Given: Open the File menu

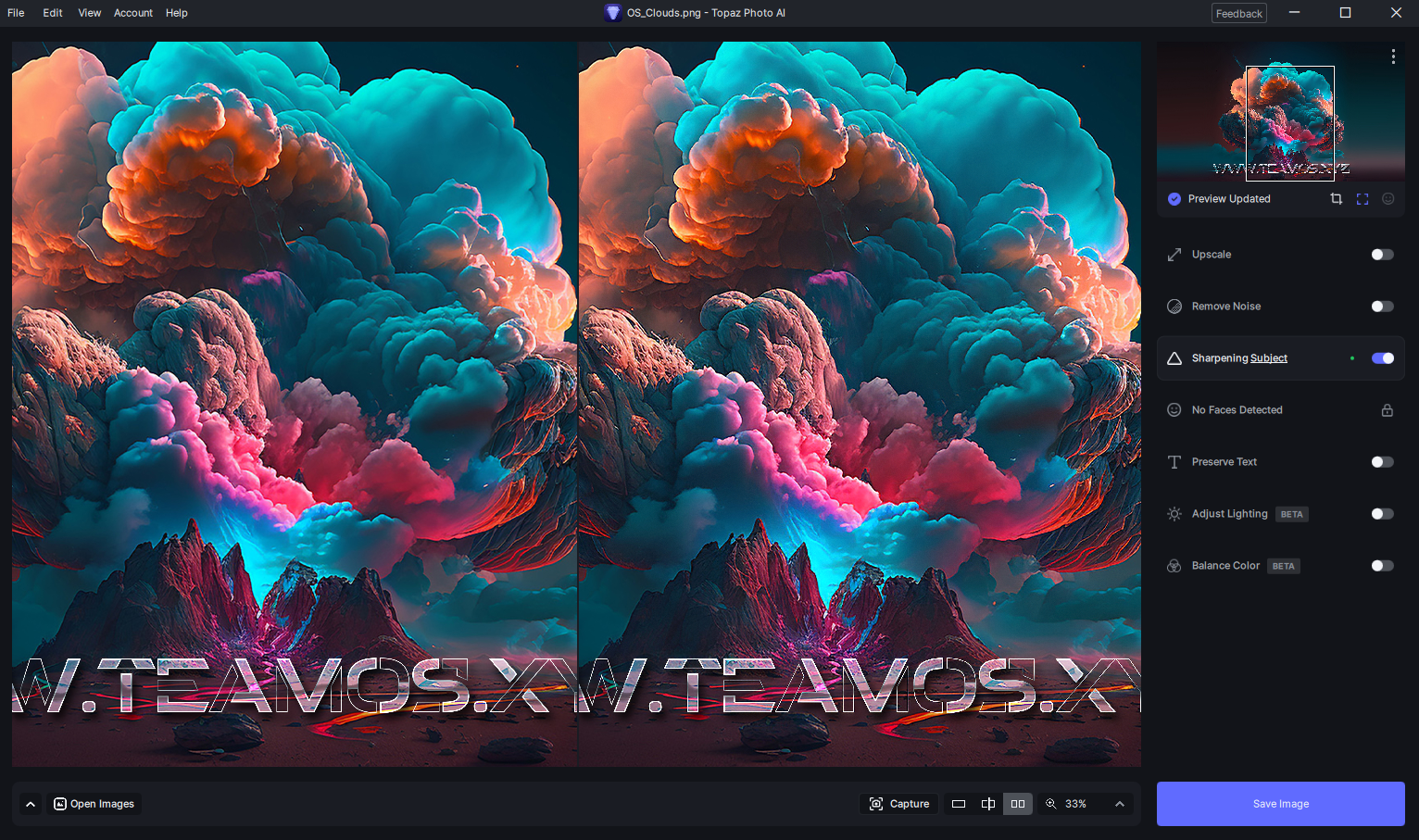Looking at the screenshot, I should coord(16,13).
